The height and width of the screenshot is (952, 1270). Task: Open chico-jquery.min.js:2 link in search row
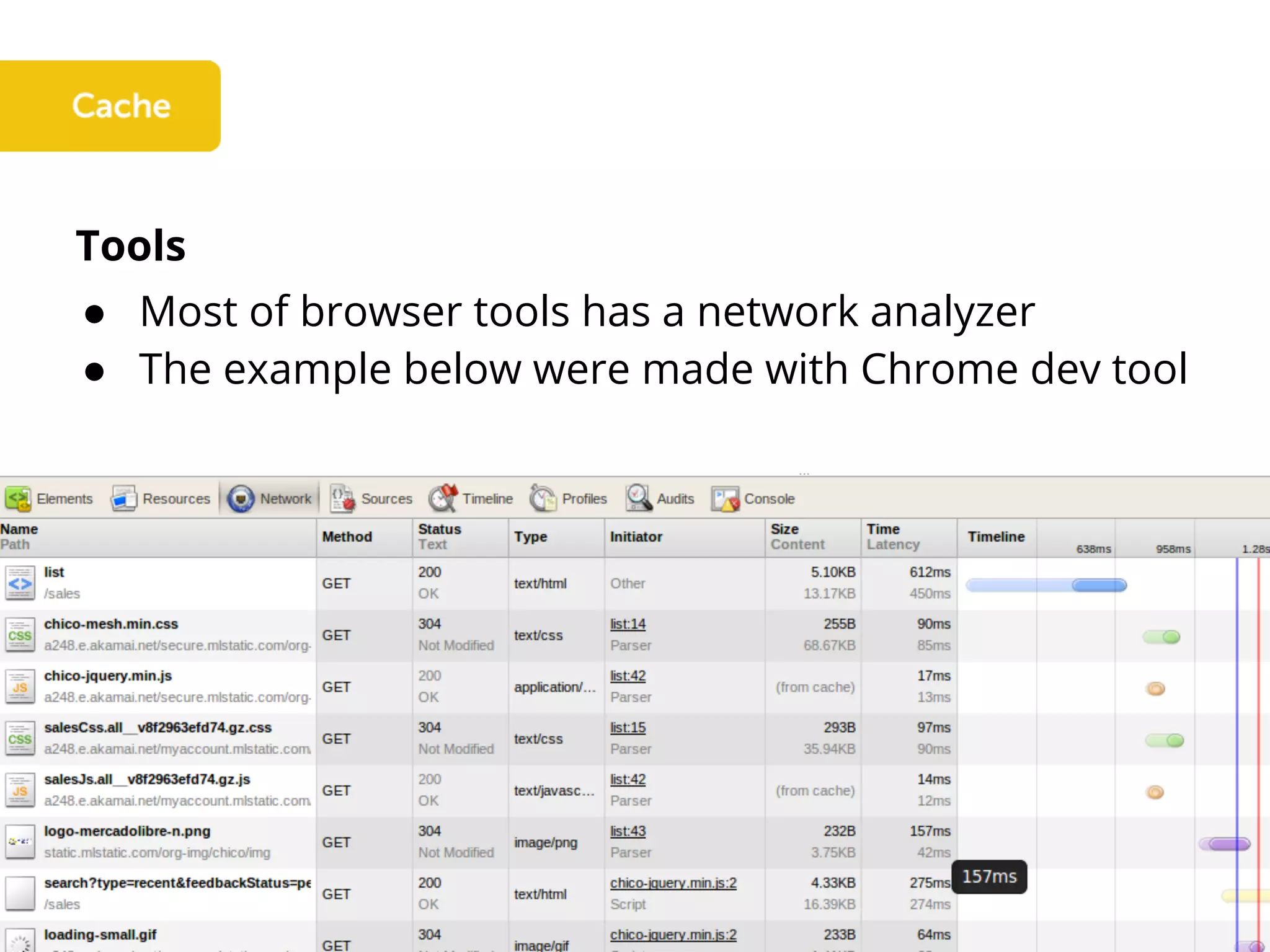tap(673, 883)
